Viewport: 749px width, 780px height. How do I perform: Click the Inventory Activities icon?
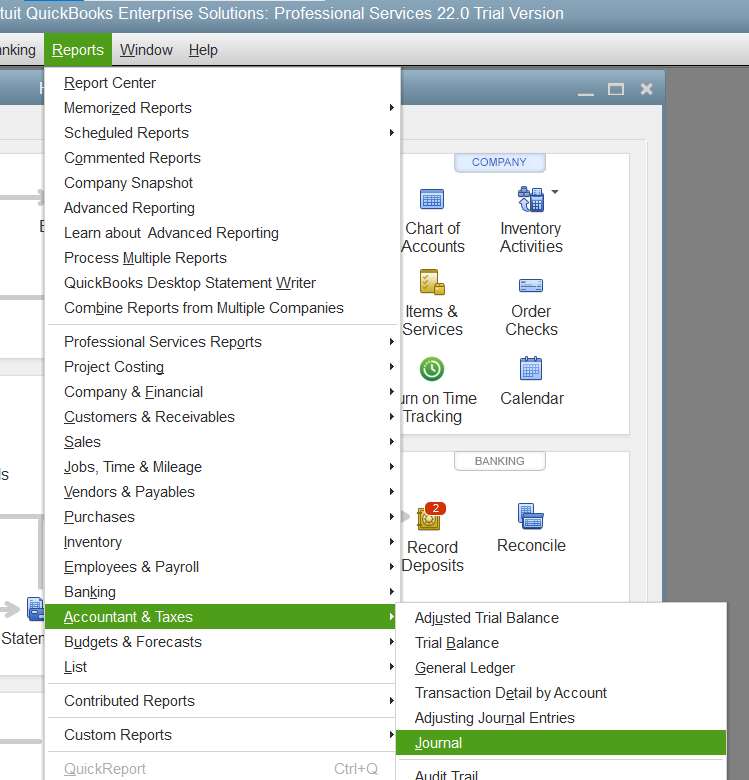coord(529,200)
